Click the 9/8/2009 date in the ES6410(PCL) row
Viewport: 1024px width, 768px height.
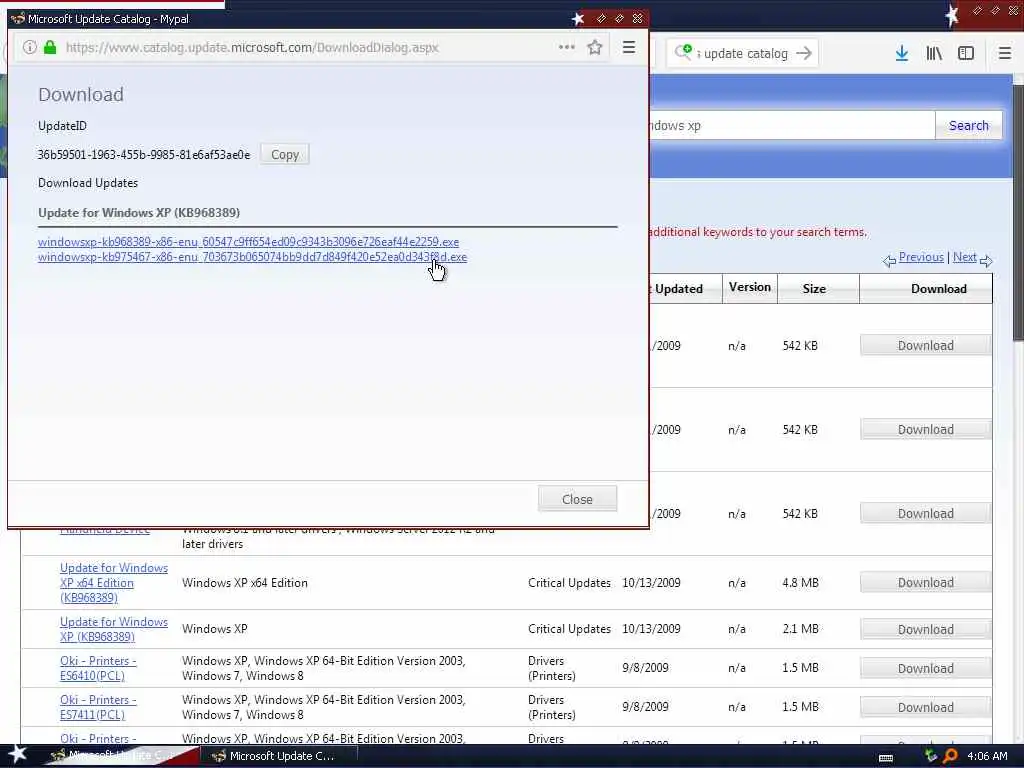click(645, 668)
